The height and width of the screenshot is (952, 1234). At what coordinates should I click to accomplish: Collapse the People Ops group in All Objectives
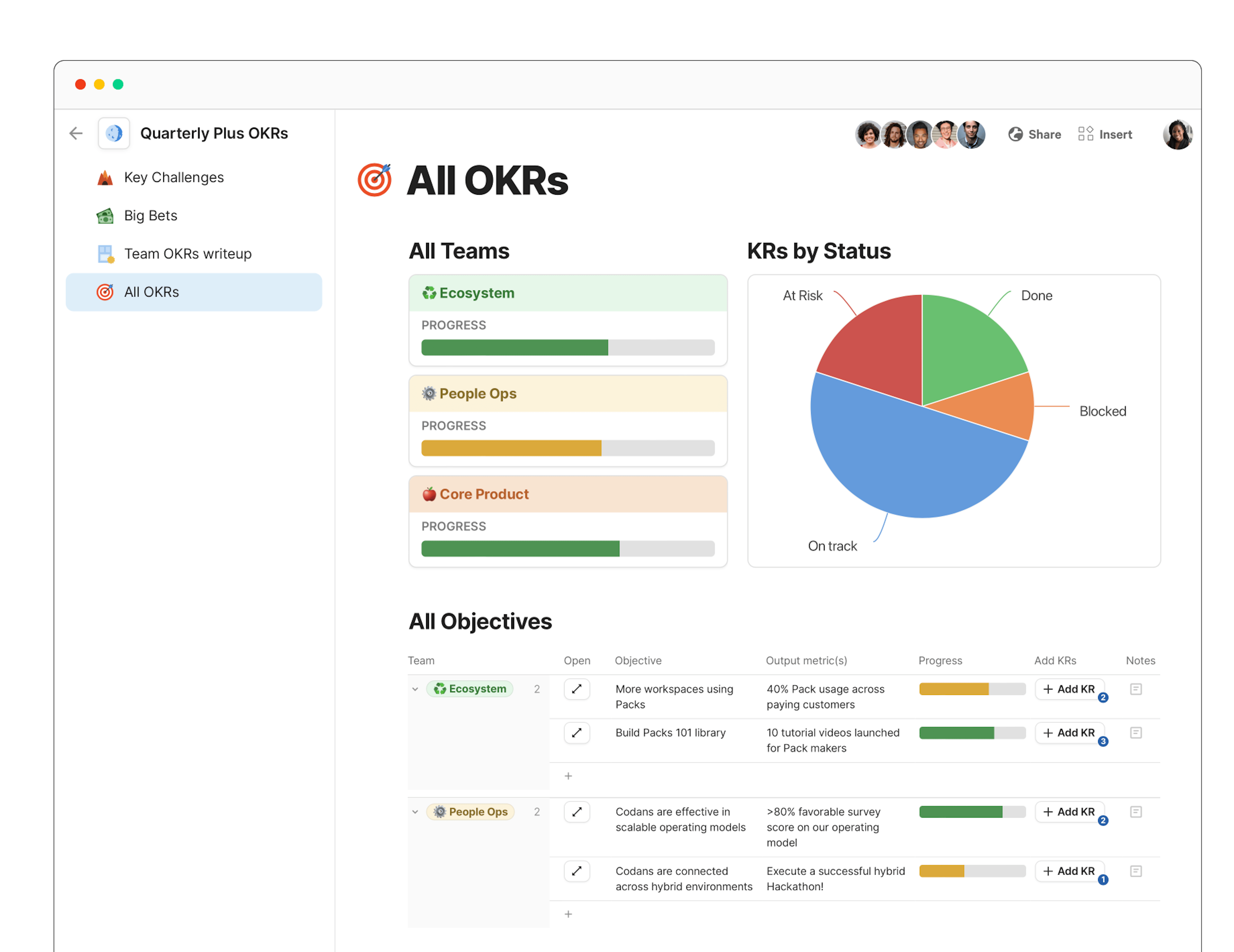415,812
